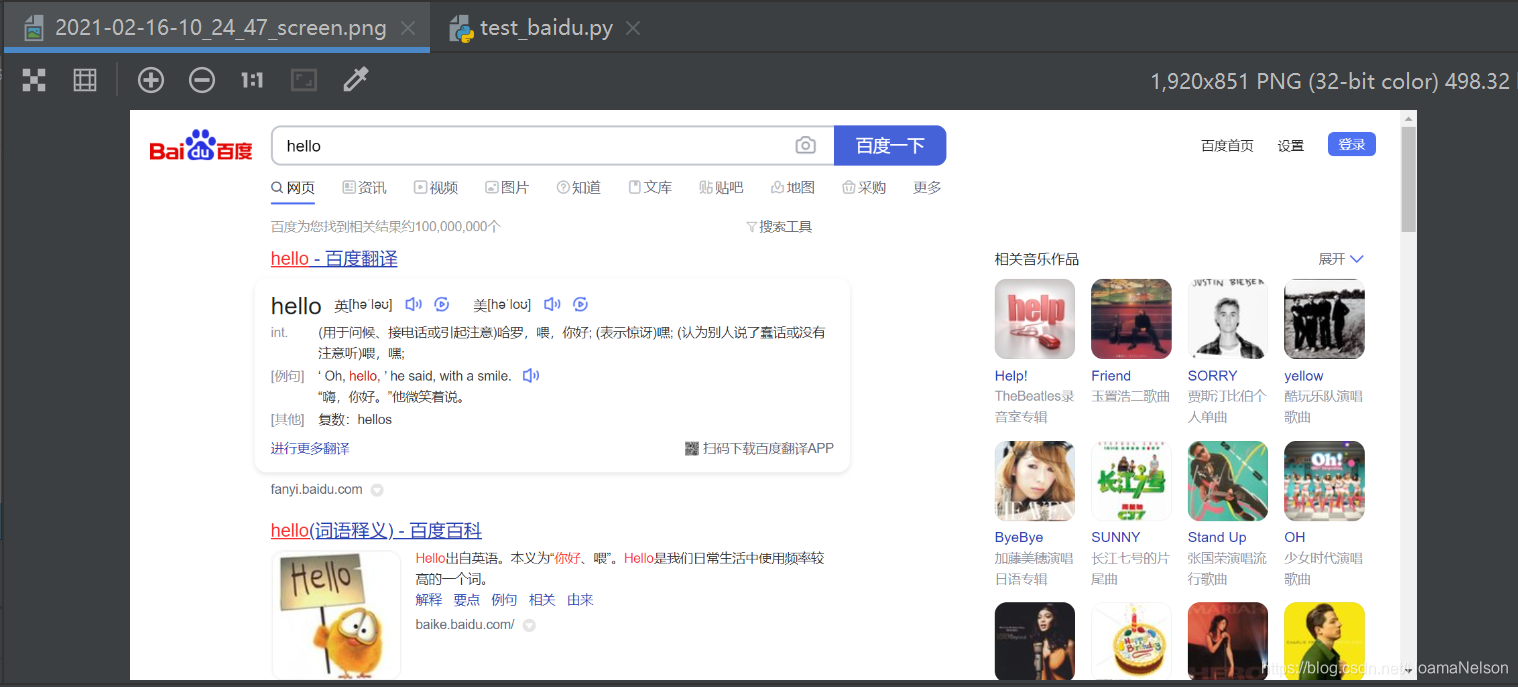Click the speaker icon after the example sentence
Image resolution: width=1518 pixels, height=687 pixels.
click(531, 375)
